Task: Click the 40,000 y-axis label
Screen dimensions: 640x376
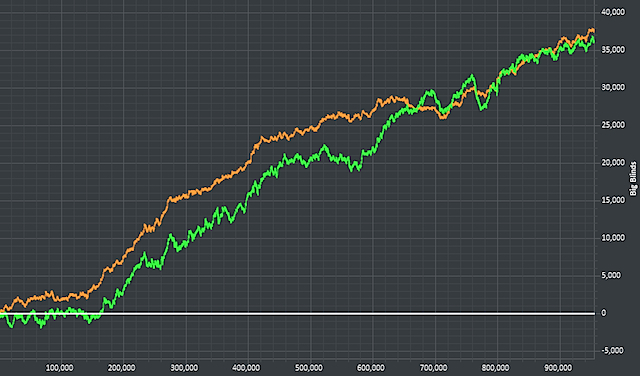Action: (x=613, y=12)
